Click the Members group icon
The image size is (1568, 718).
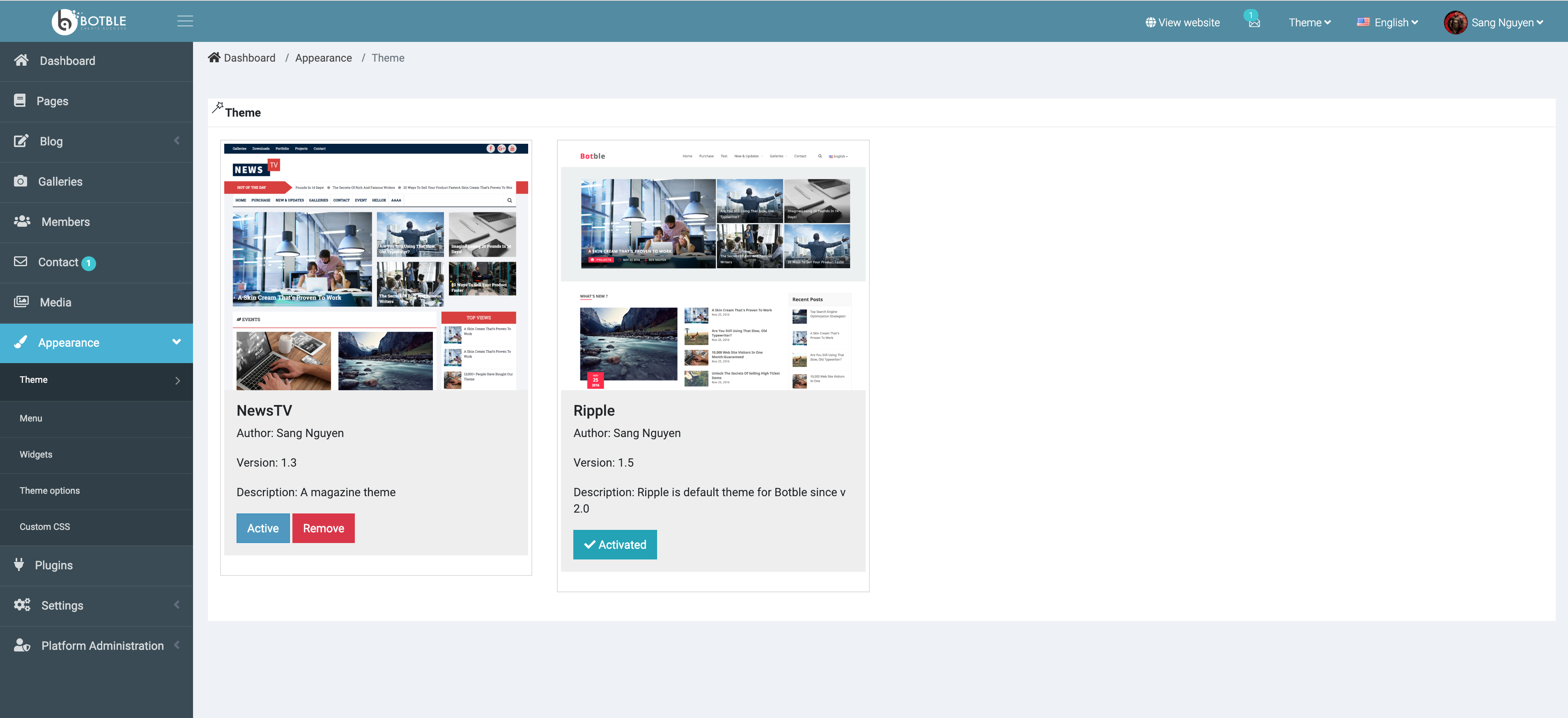(22, 221)
